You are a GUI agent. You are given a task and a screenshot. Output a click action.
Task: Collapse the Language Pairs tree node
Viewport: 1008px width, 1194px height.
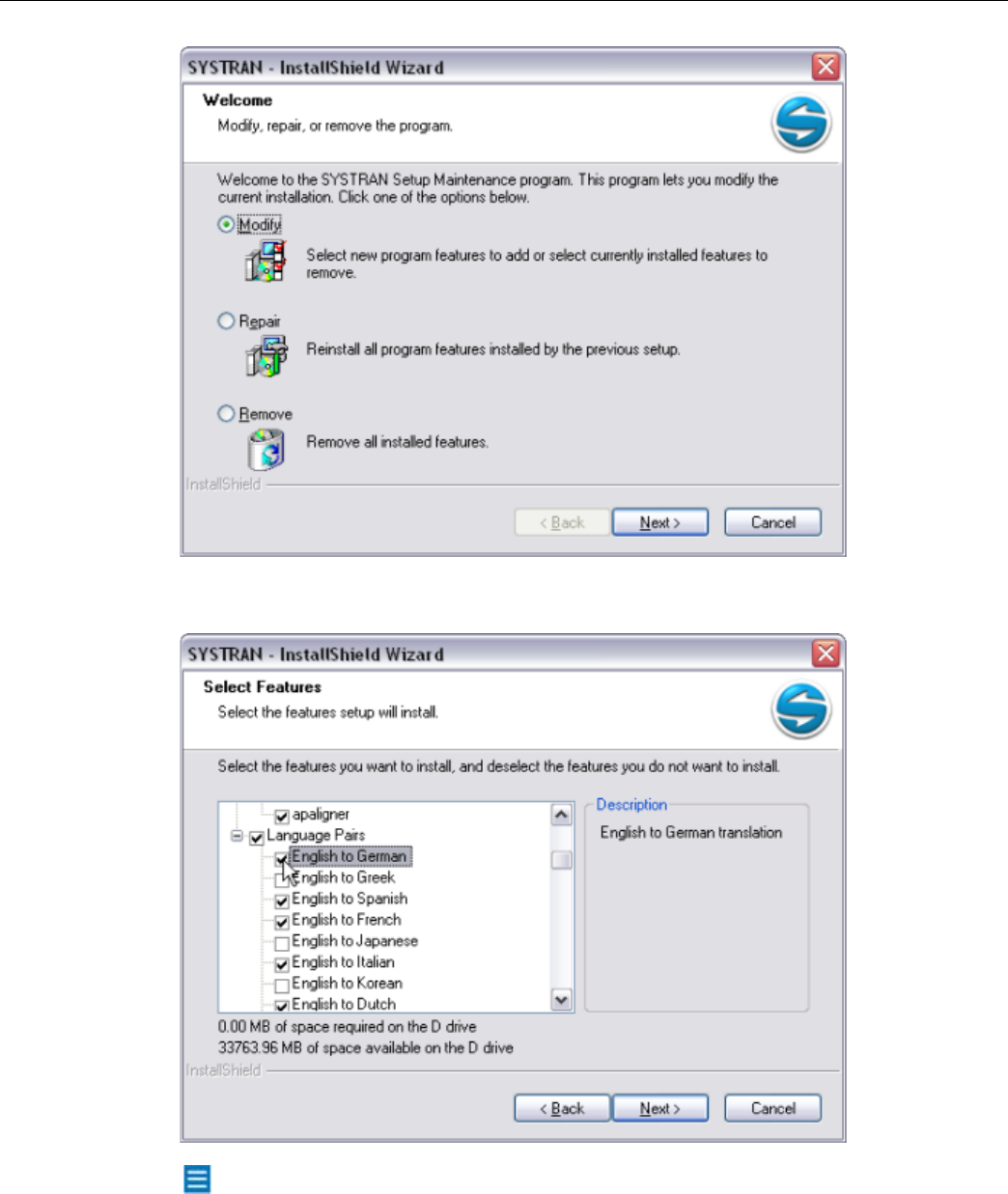click(238, 836)
